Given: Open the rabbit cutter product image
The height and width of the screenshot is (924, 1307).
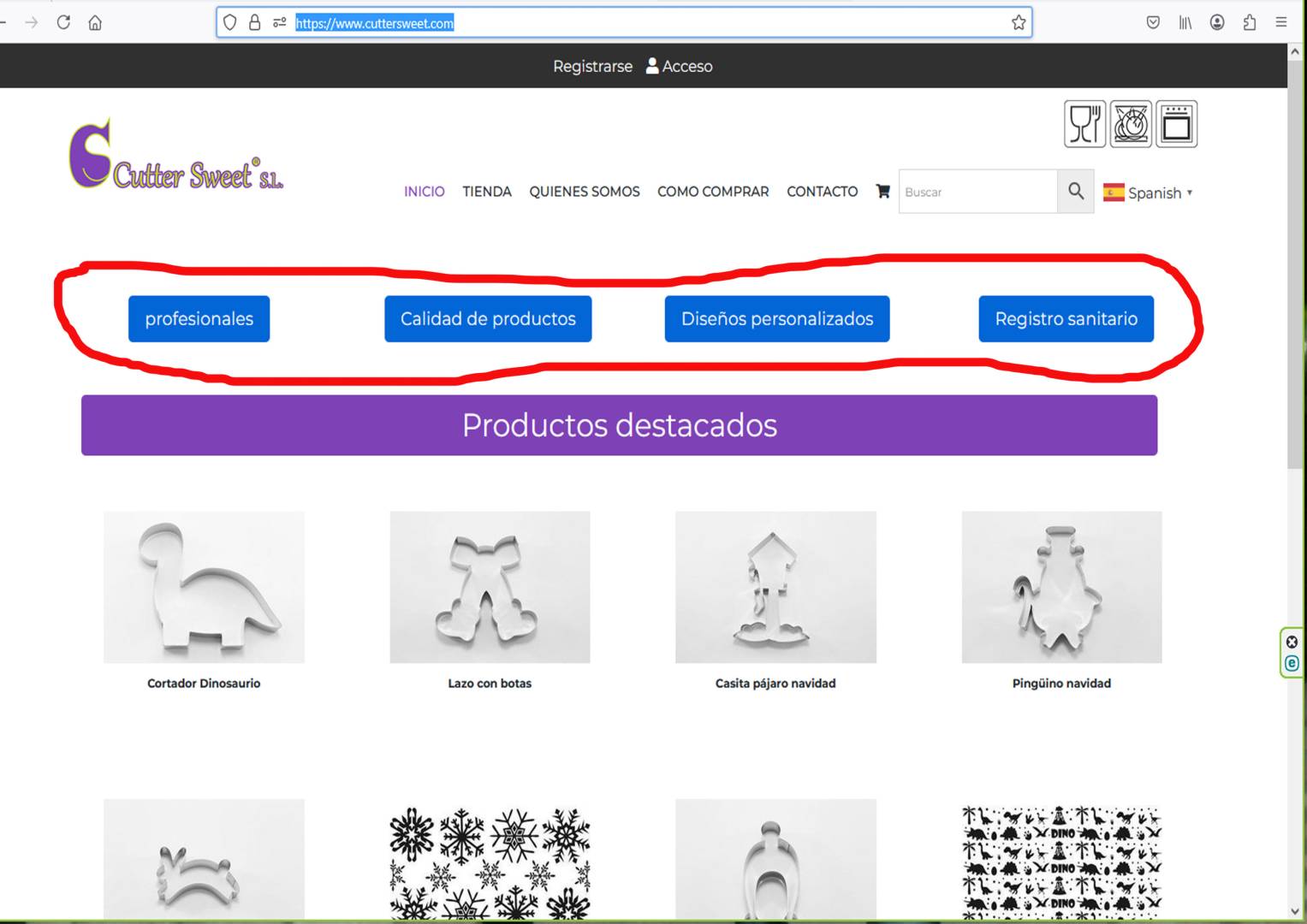Looking at the screenshot, I should point(204,860).
